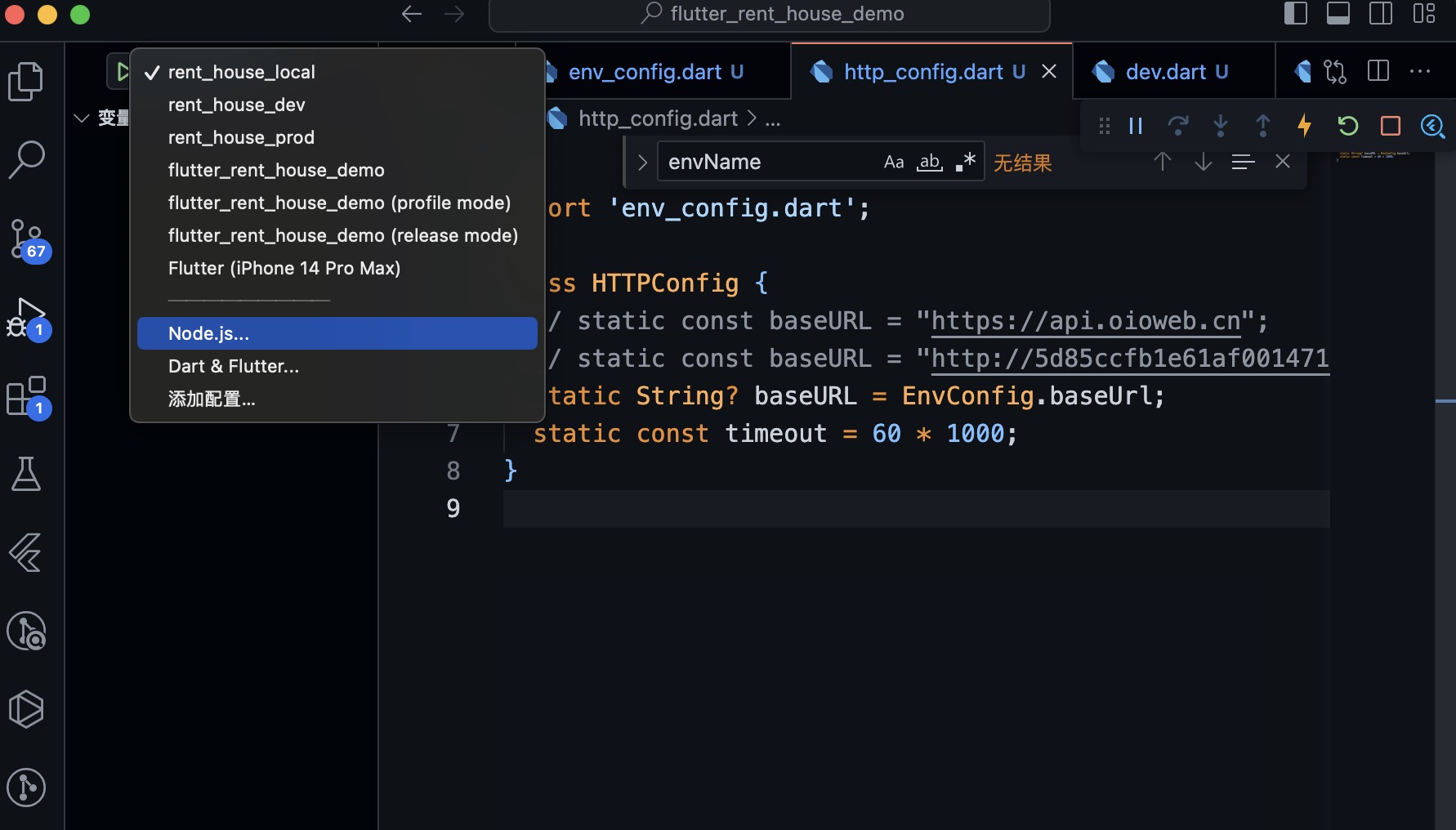Screen dimensions: 1456x830
Task: Go to next find match
Action: (x=1204, y=162)
